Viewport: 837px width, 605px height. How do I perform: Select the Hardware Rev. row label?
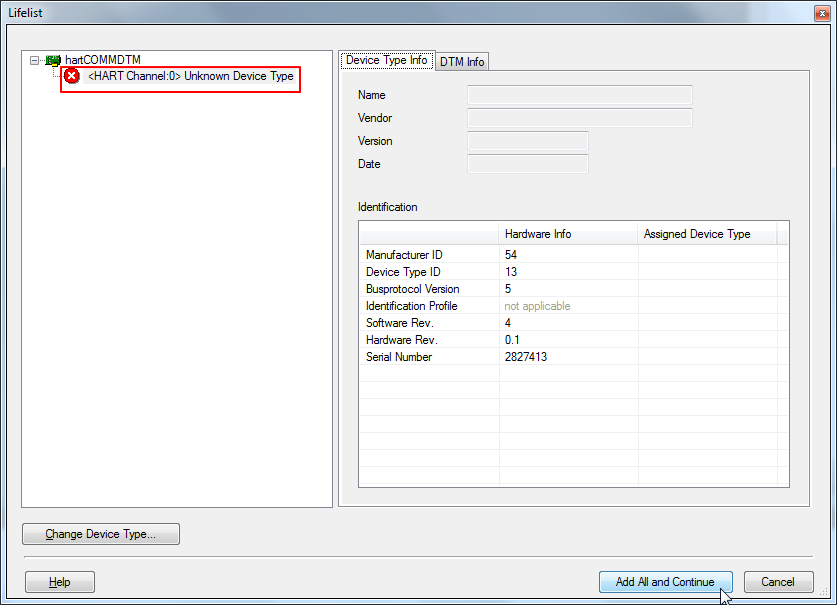point(401,340)
